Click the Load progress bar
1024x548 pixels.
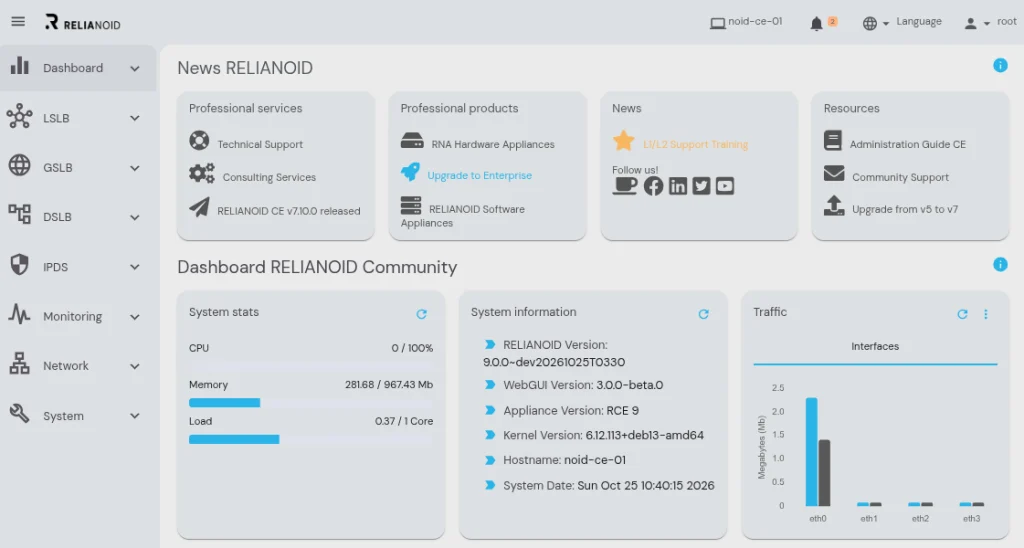pos(311,439)
